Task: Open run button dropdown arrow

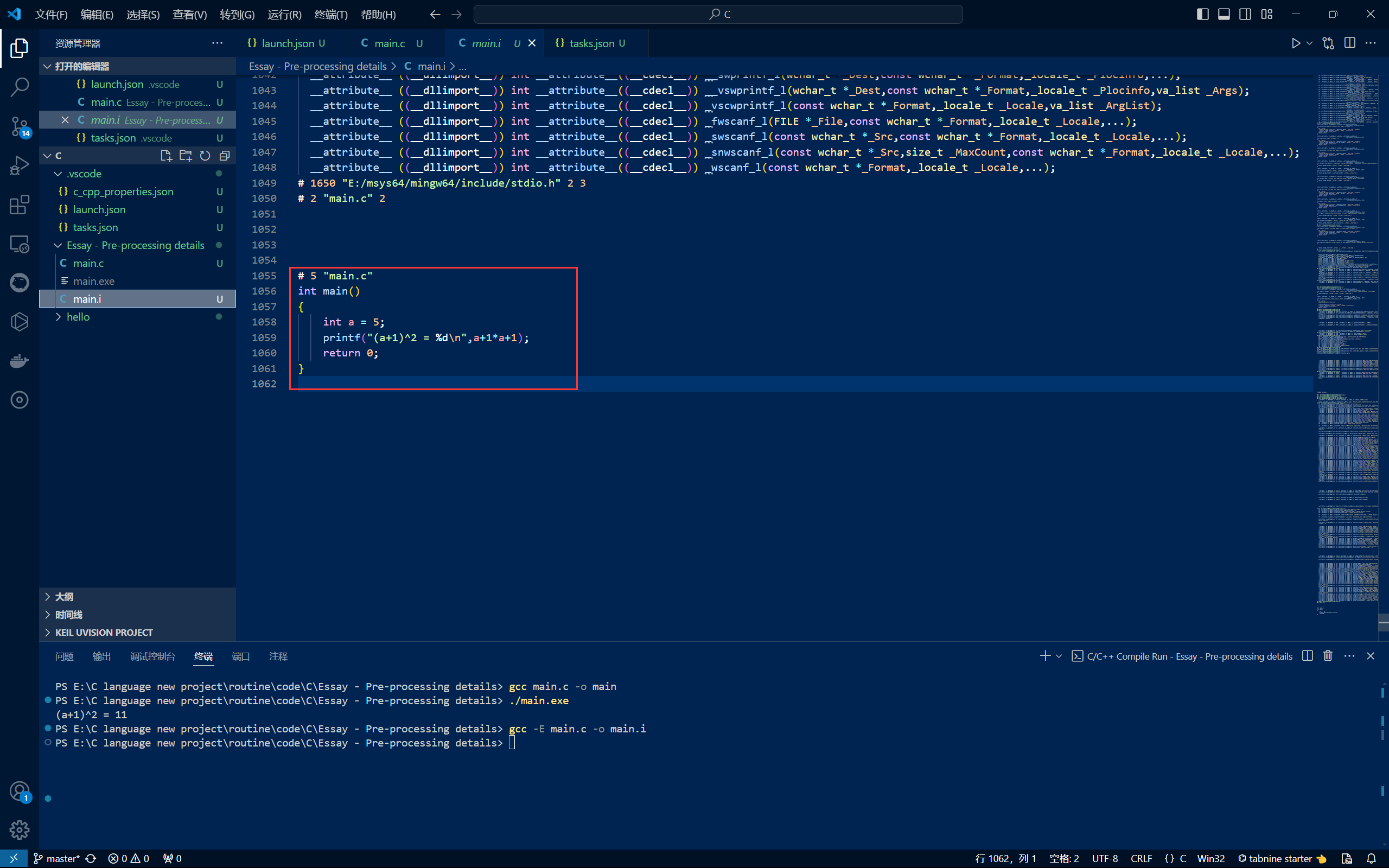Action: click(x=1309, y=43)
